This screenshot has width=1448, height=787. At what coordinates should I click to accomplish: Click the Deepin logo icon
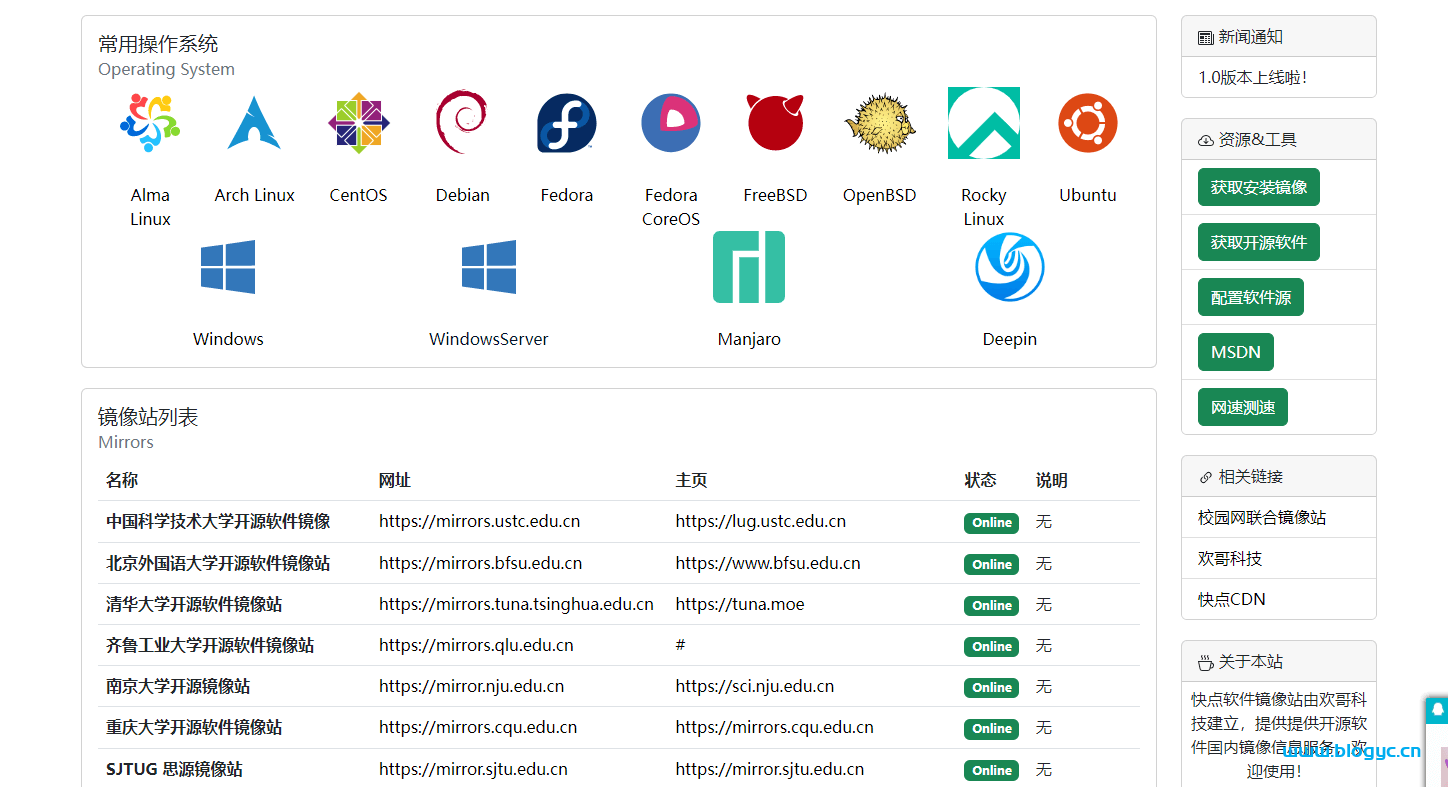(x=1010, y=267)
